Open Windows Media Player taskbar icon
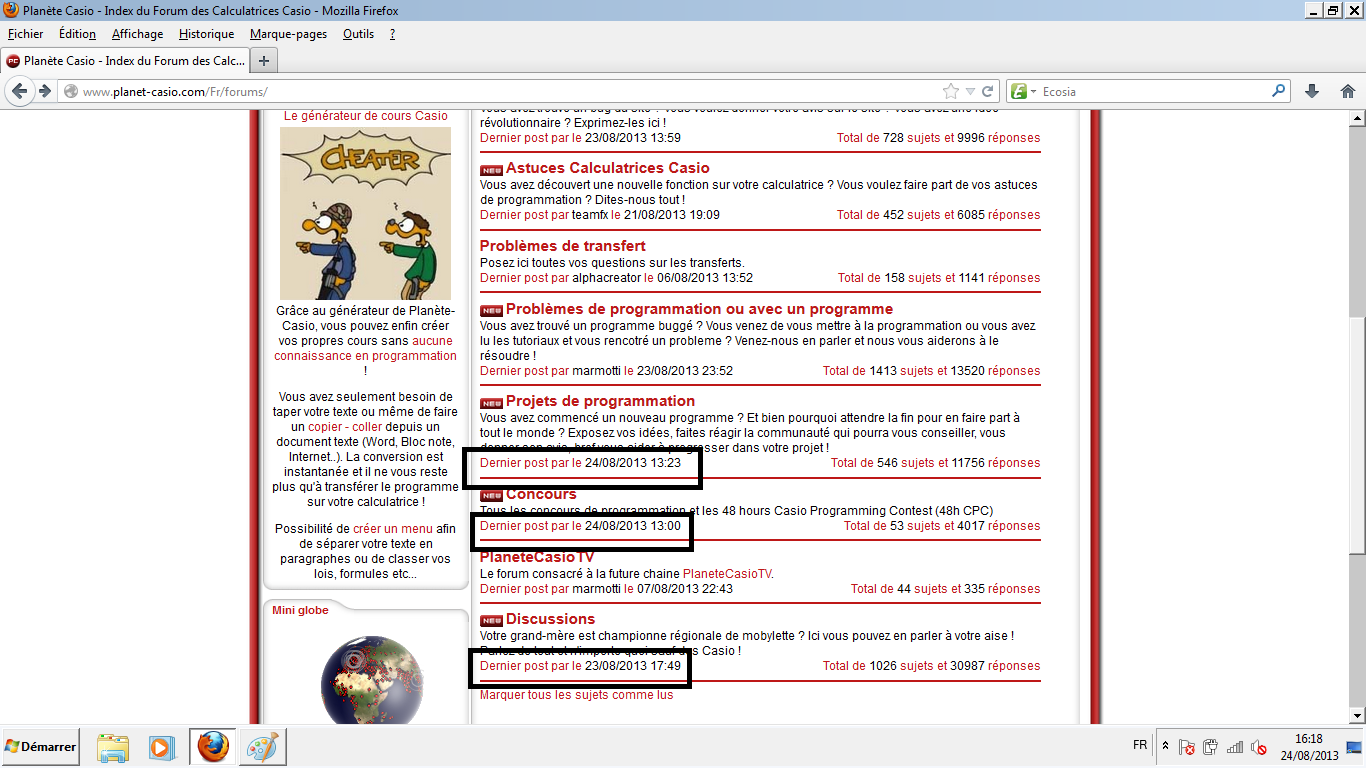Viewport: 1366px width, 768px height. pos(160,747)
